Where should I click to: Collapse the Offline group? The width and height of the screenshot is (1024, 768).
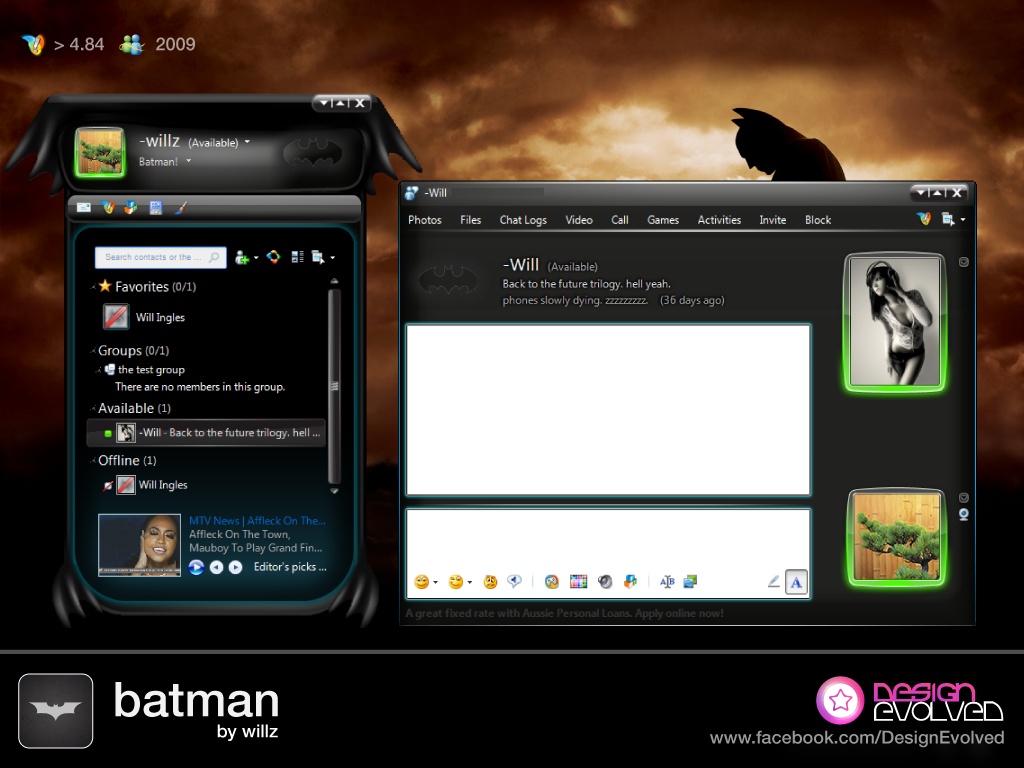click(x=93, y=461)
